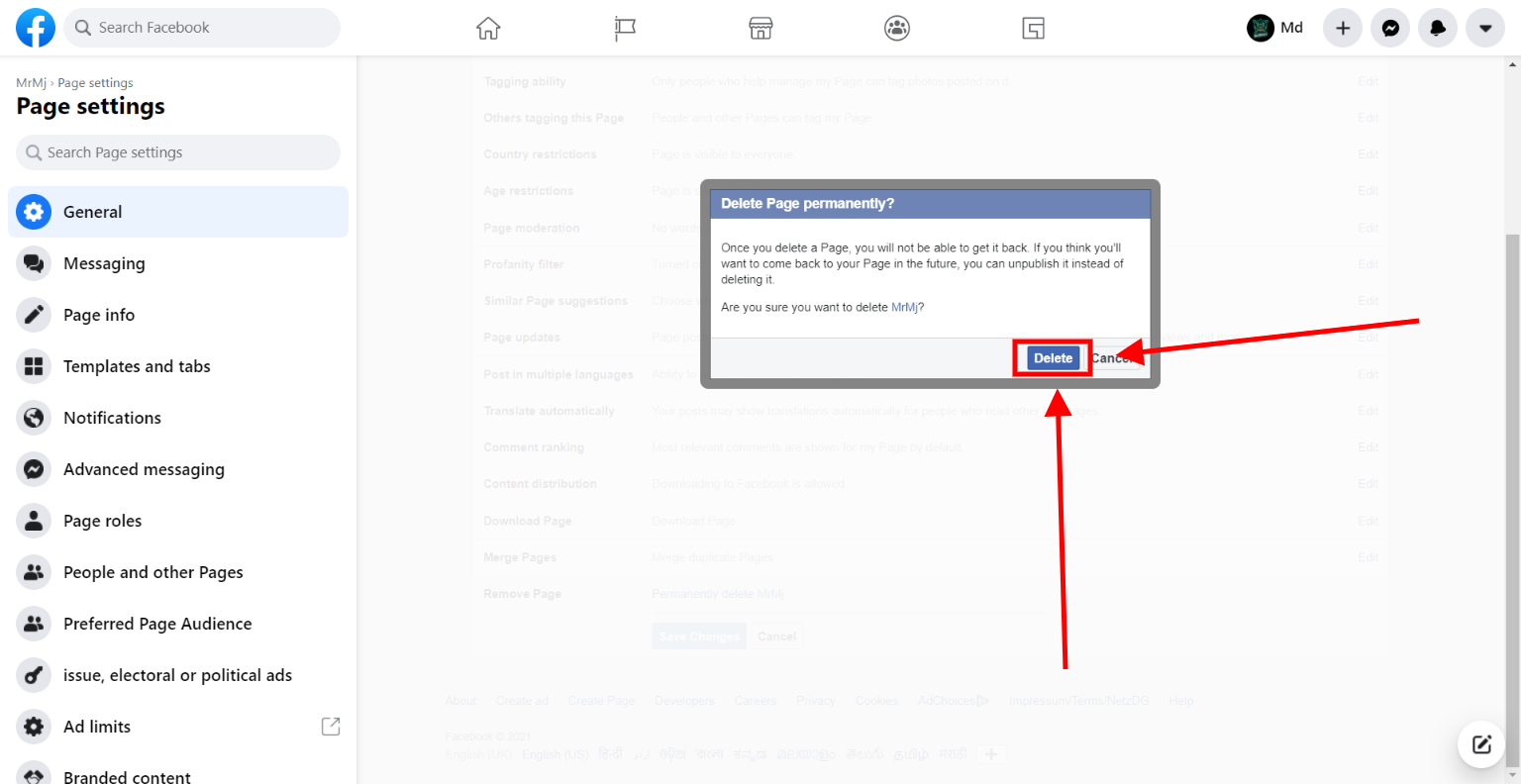Screen dimensions: 1521x784
Task: Select Messaging in the settings sidebar
Action: 178,263
